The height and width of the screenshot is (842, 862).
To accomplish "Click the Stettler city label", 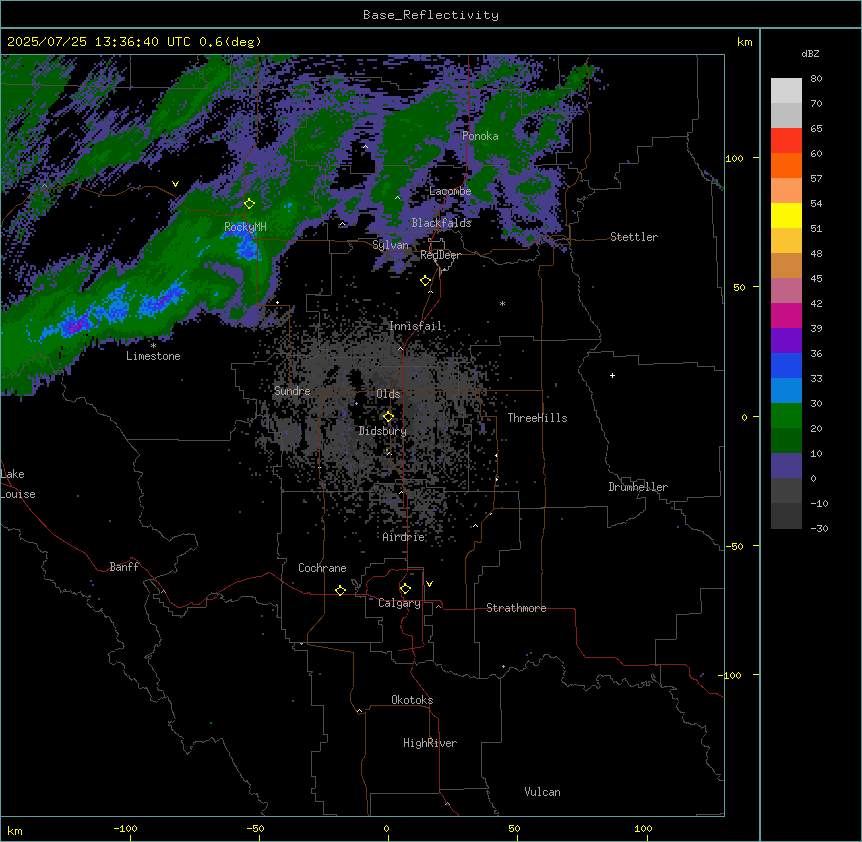I will tap(634, 237).
